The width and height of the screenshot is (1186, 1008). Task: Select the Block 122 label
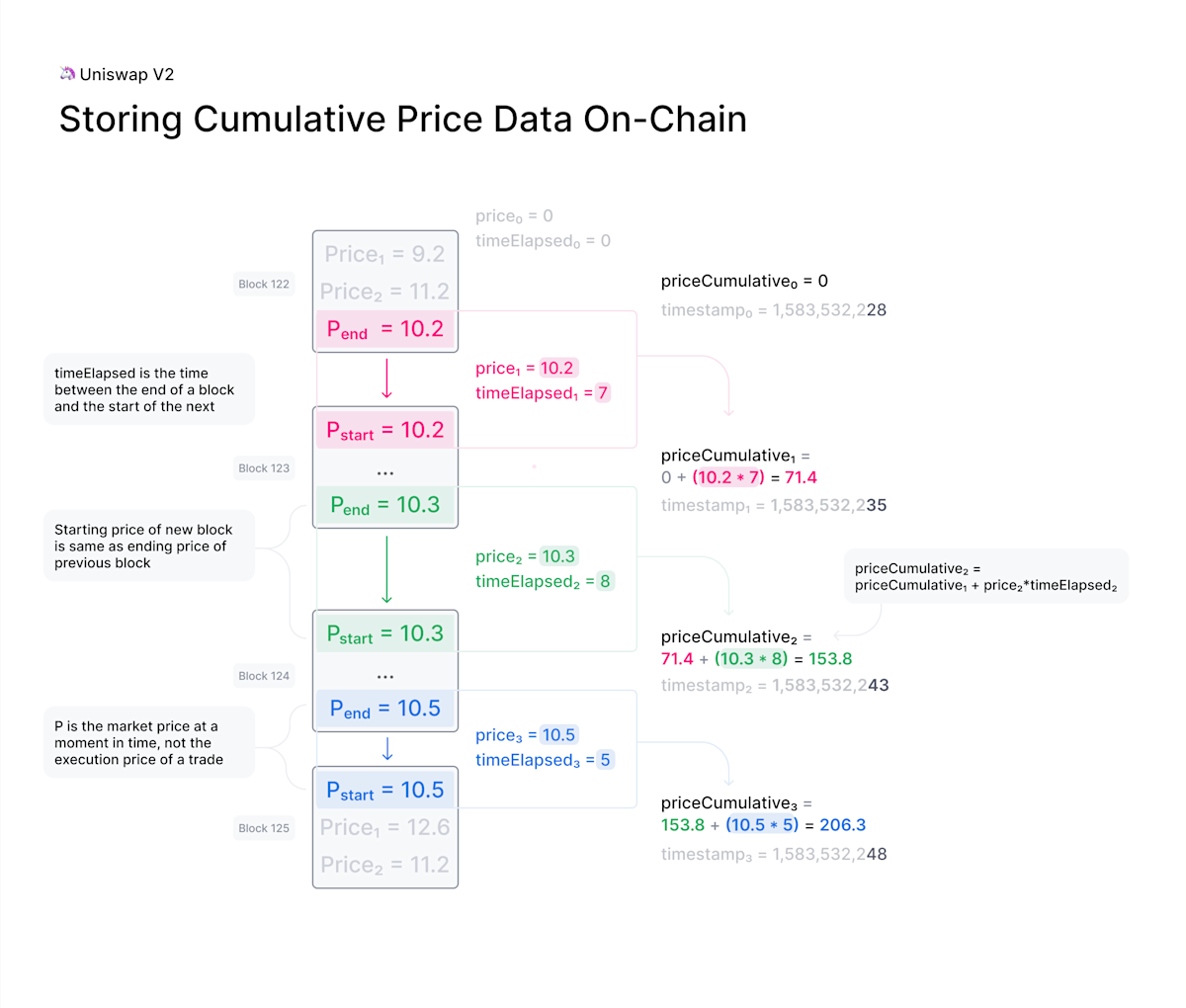tap(264, 285)
